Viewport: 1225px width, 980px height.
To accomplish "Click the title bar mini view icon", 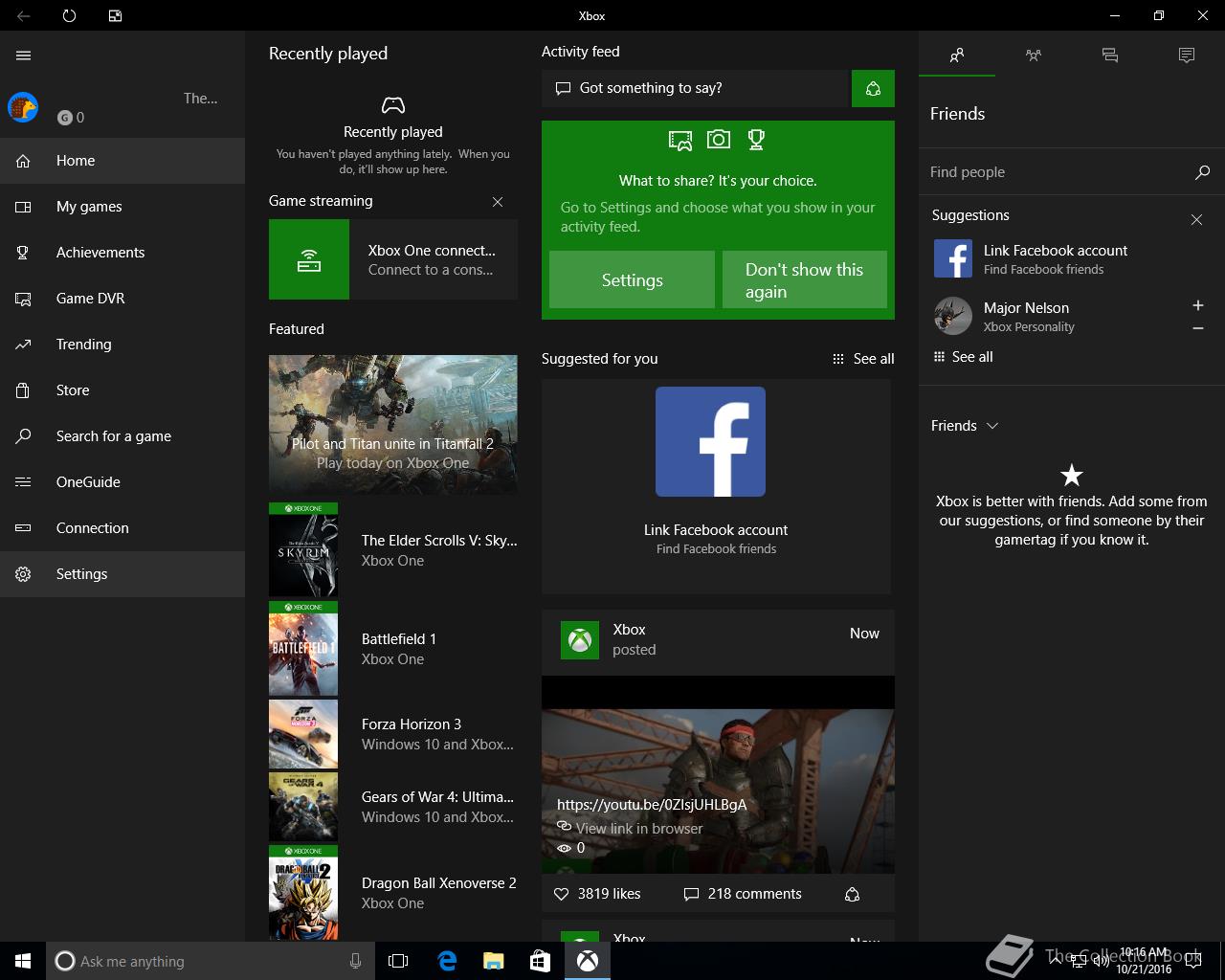I will coord(115,15).
